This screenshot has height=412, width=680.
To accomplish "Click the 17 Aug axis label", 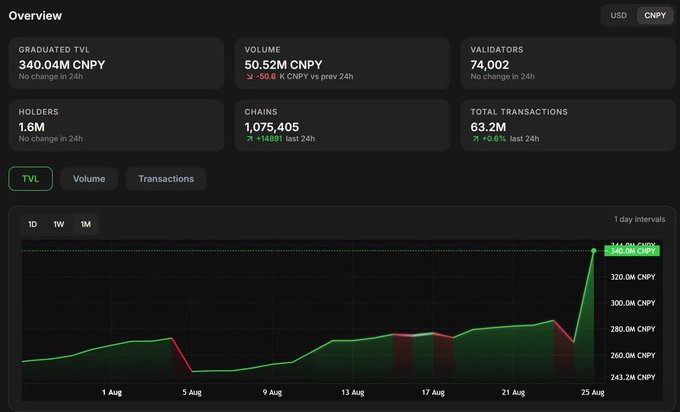I will [x=433, y=392].
